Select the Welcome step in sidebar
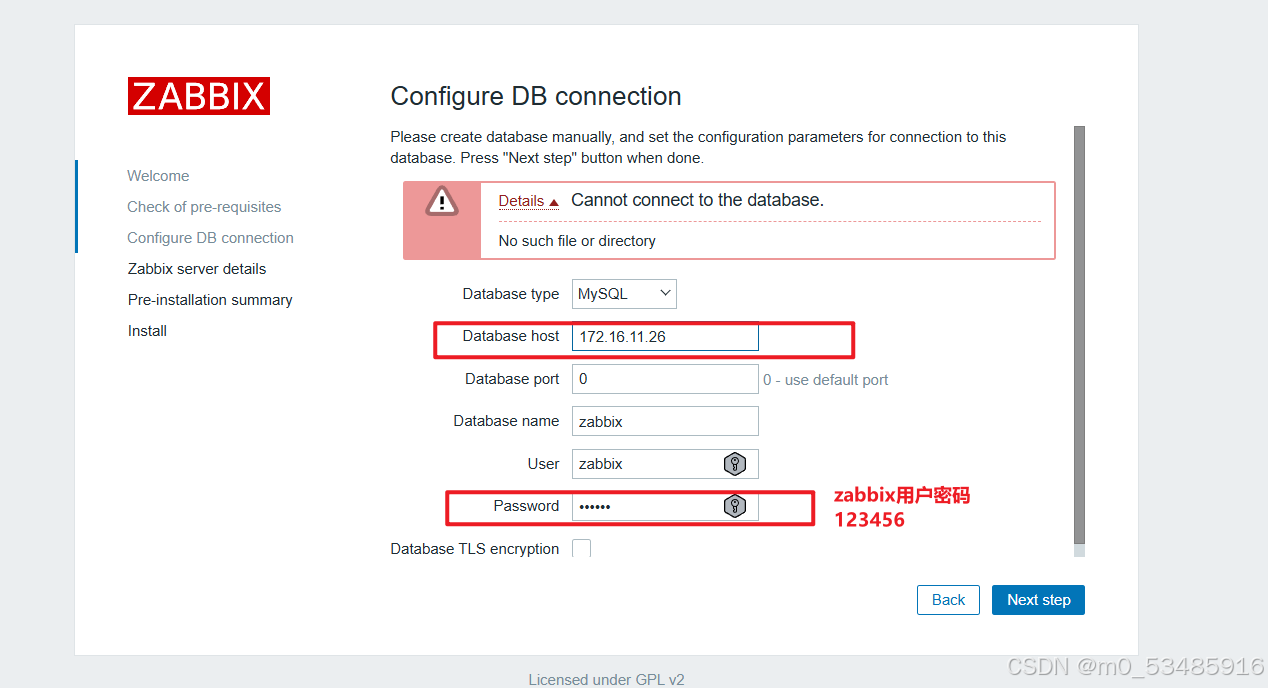The width and height of the screenshot is (1268, 688). [x=158, y=175]
